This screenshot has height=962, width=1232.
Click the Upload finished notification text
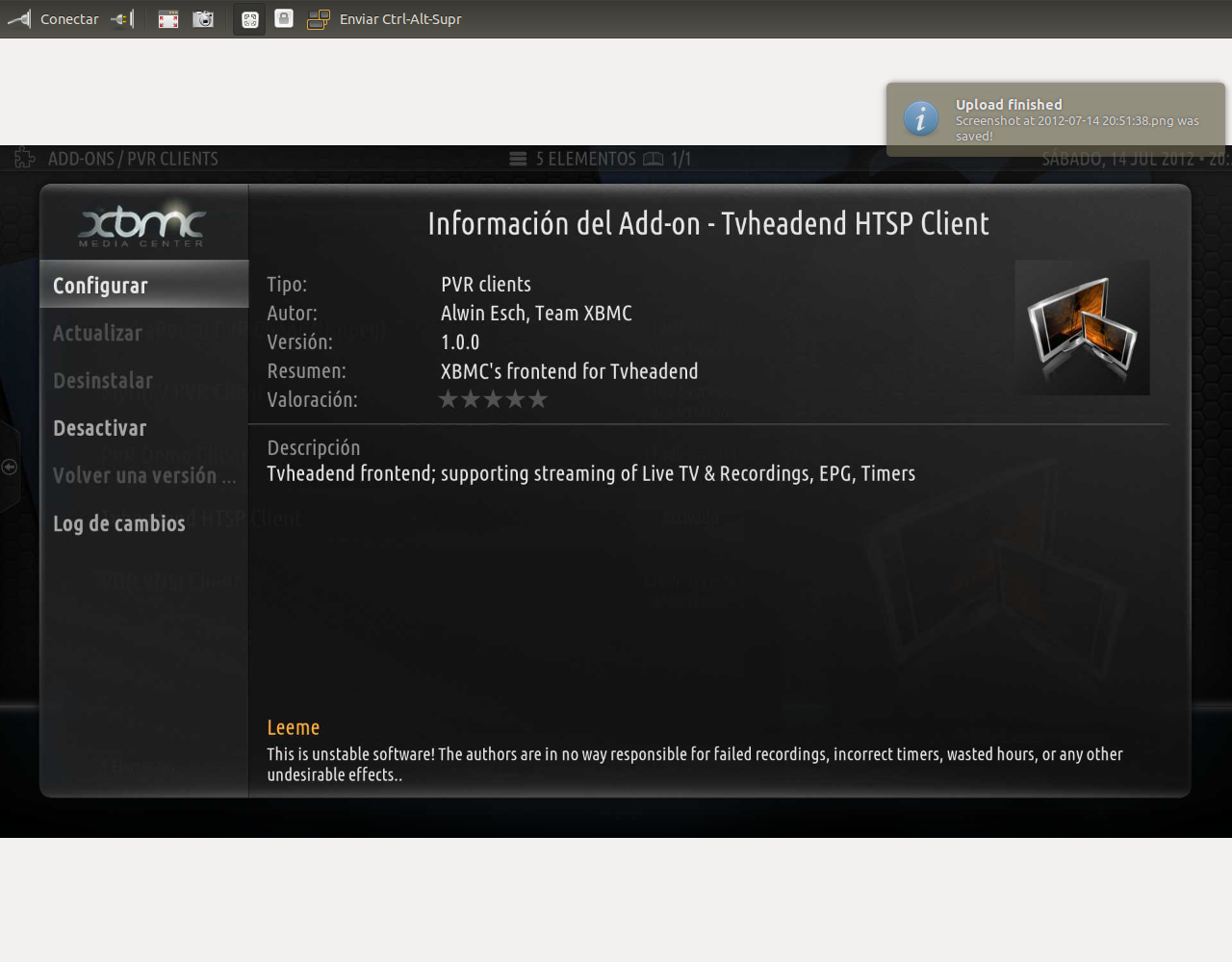point(1077,120)
